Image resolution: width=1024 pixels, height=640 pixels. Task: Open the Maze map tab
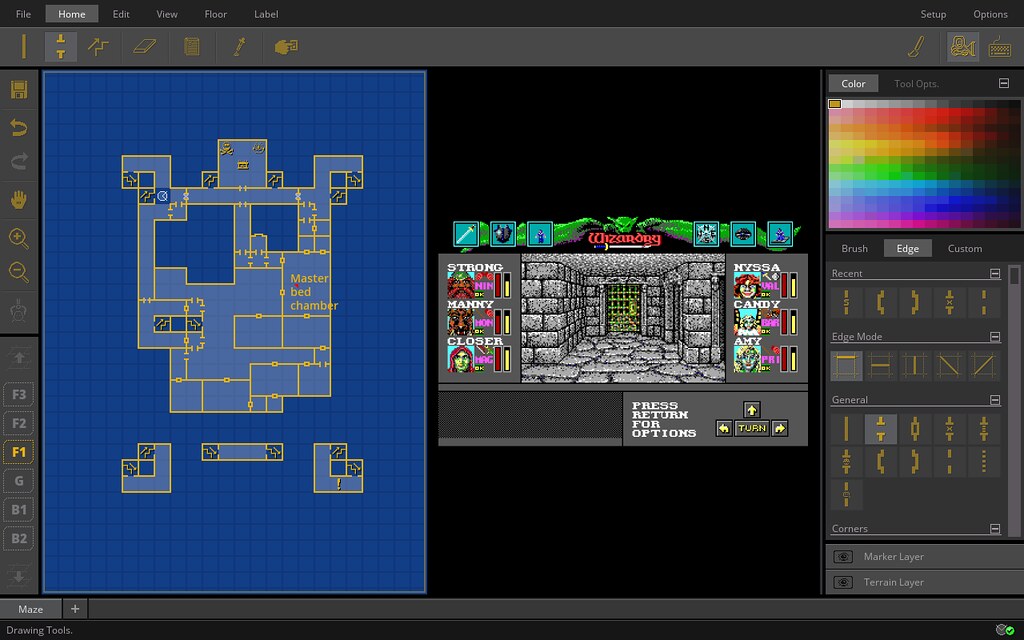(31, 609)
